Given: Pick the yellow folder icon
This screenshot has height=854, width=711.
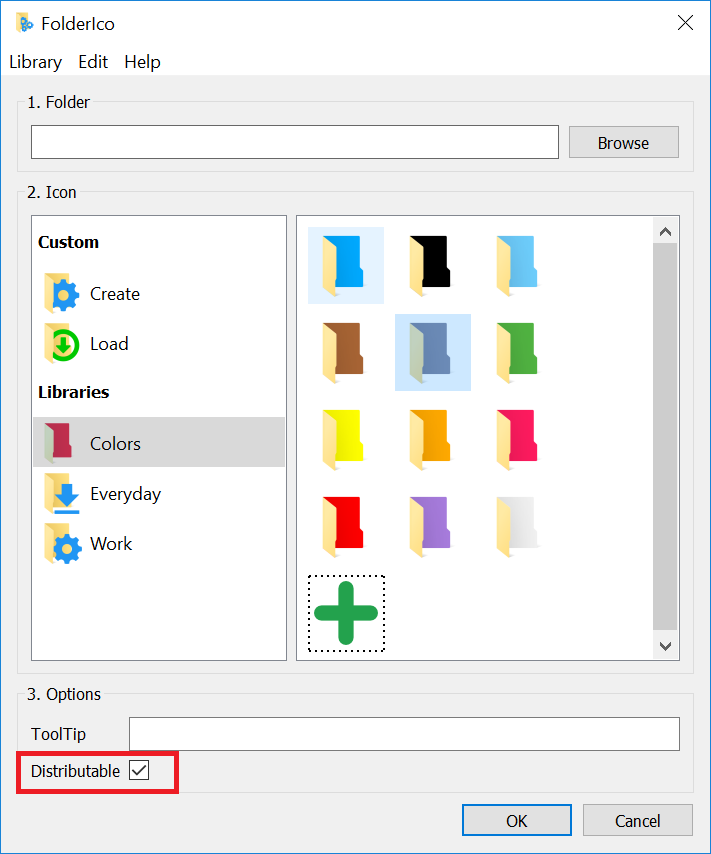Looking at the screenshot, I should click(x=345, y=440).
